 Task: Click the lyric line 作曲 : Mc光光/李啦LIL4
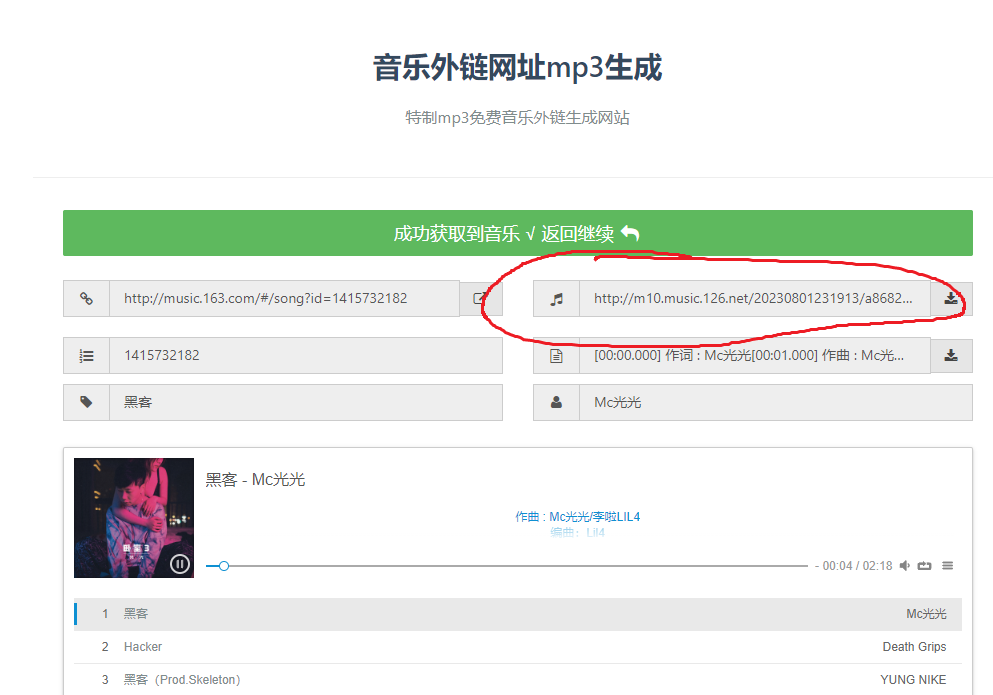[578, 517]
